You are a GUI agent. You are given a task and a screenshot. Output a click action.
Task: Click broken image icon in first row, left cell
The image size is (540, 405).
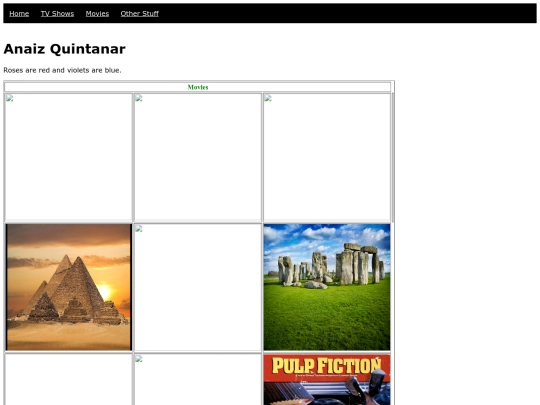(10, 98)
